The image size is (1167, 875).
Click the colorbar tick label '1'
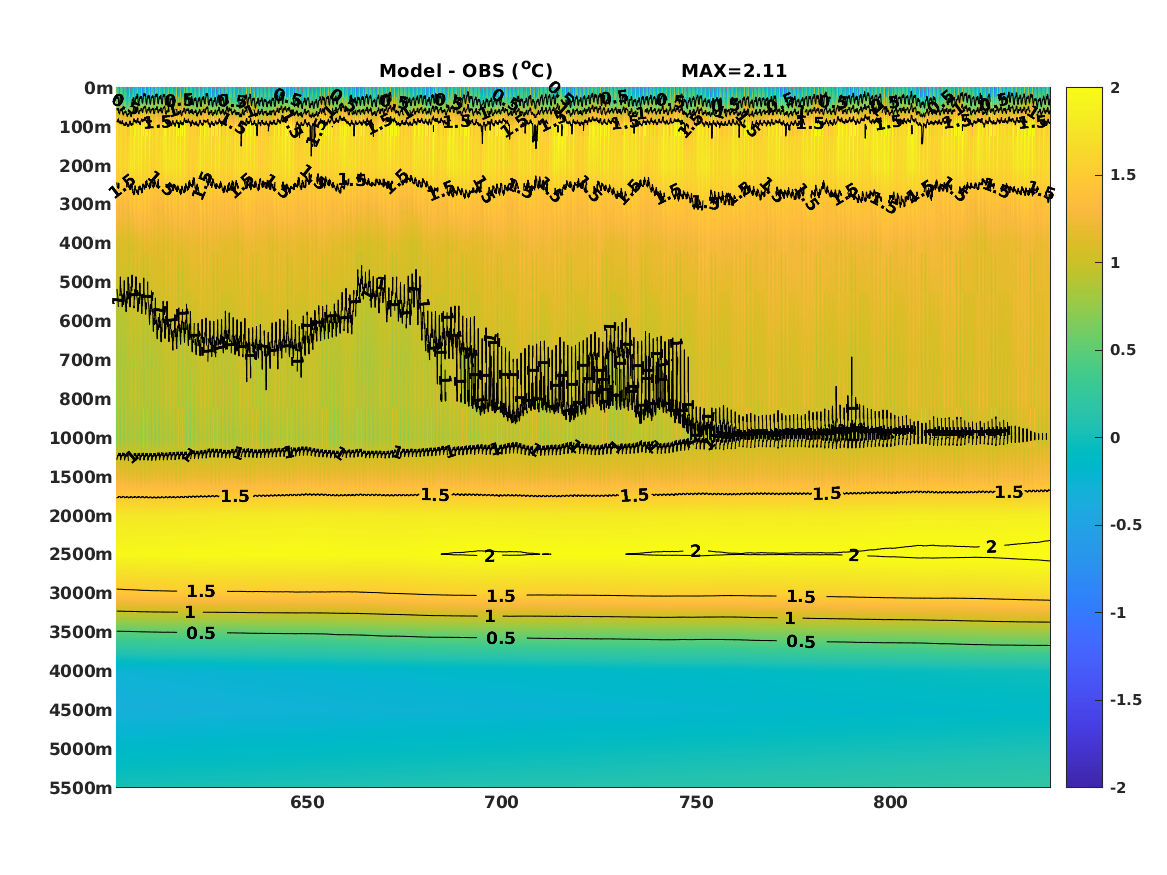1115,263
